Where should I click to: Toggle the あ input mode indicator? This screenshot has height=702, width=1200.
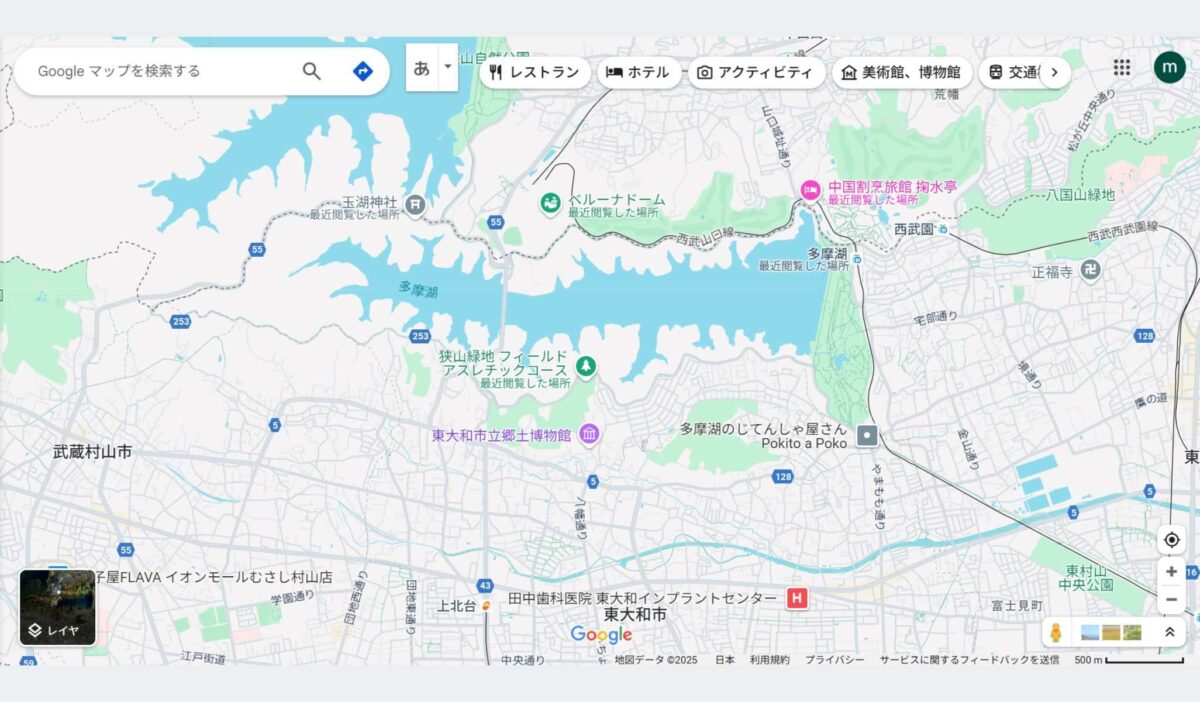[x=422, y=67]
